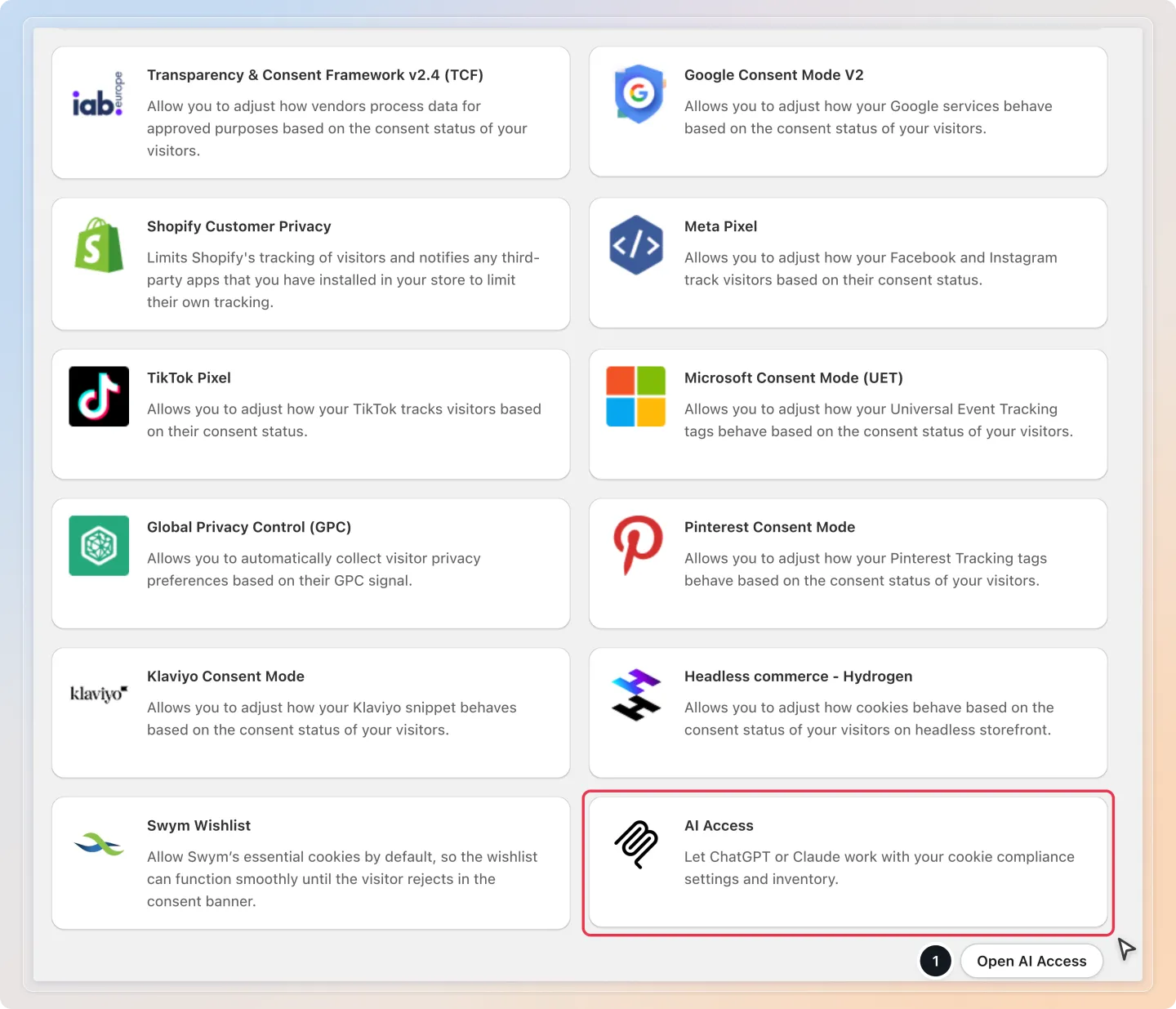1176x1009 pixels.
Task: Click the Microsoft four-color logo icon
Action: coord(636,396)
